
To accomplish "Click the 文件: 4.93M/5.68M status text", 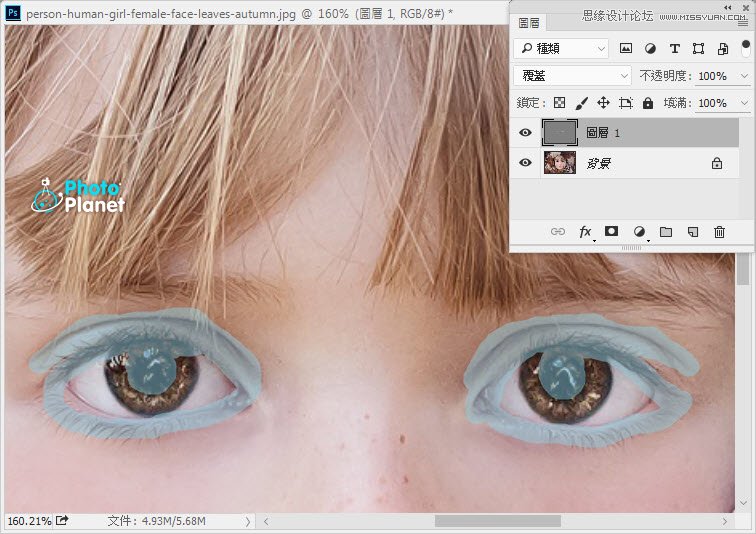I will [157, 521].
